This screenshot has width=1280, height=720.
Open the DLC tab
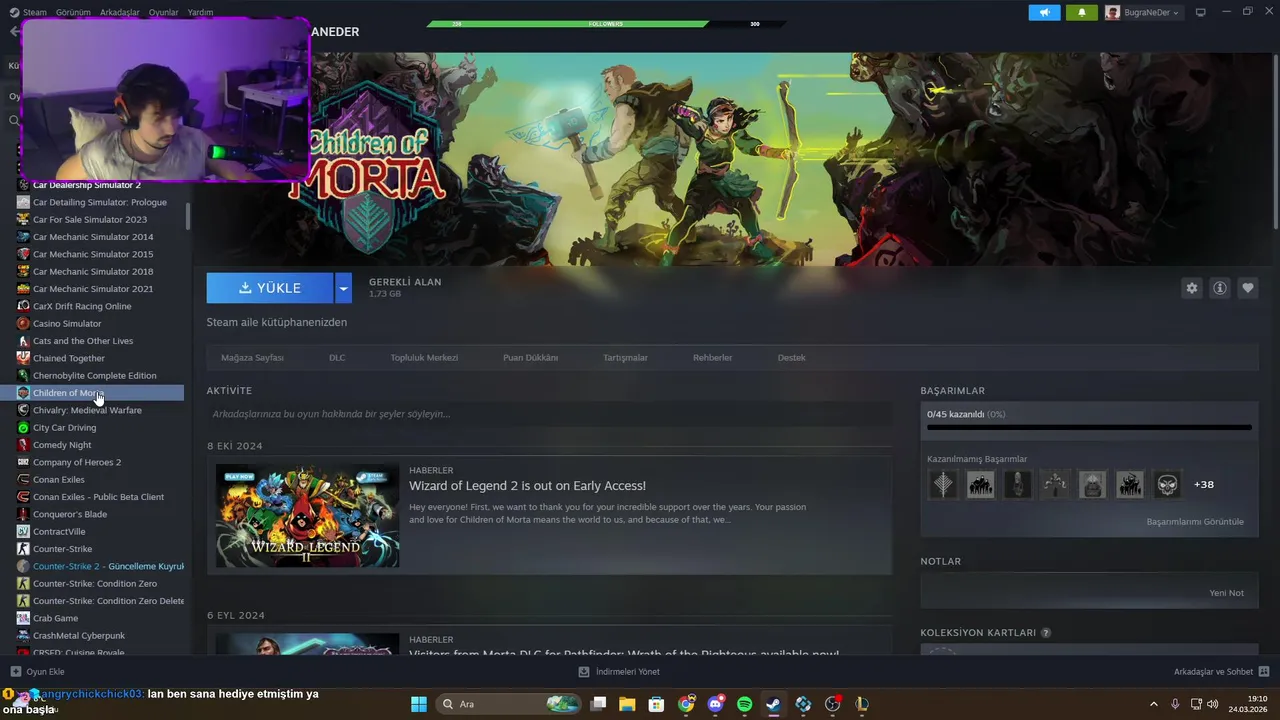337,358
